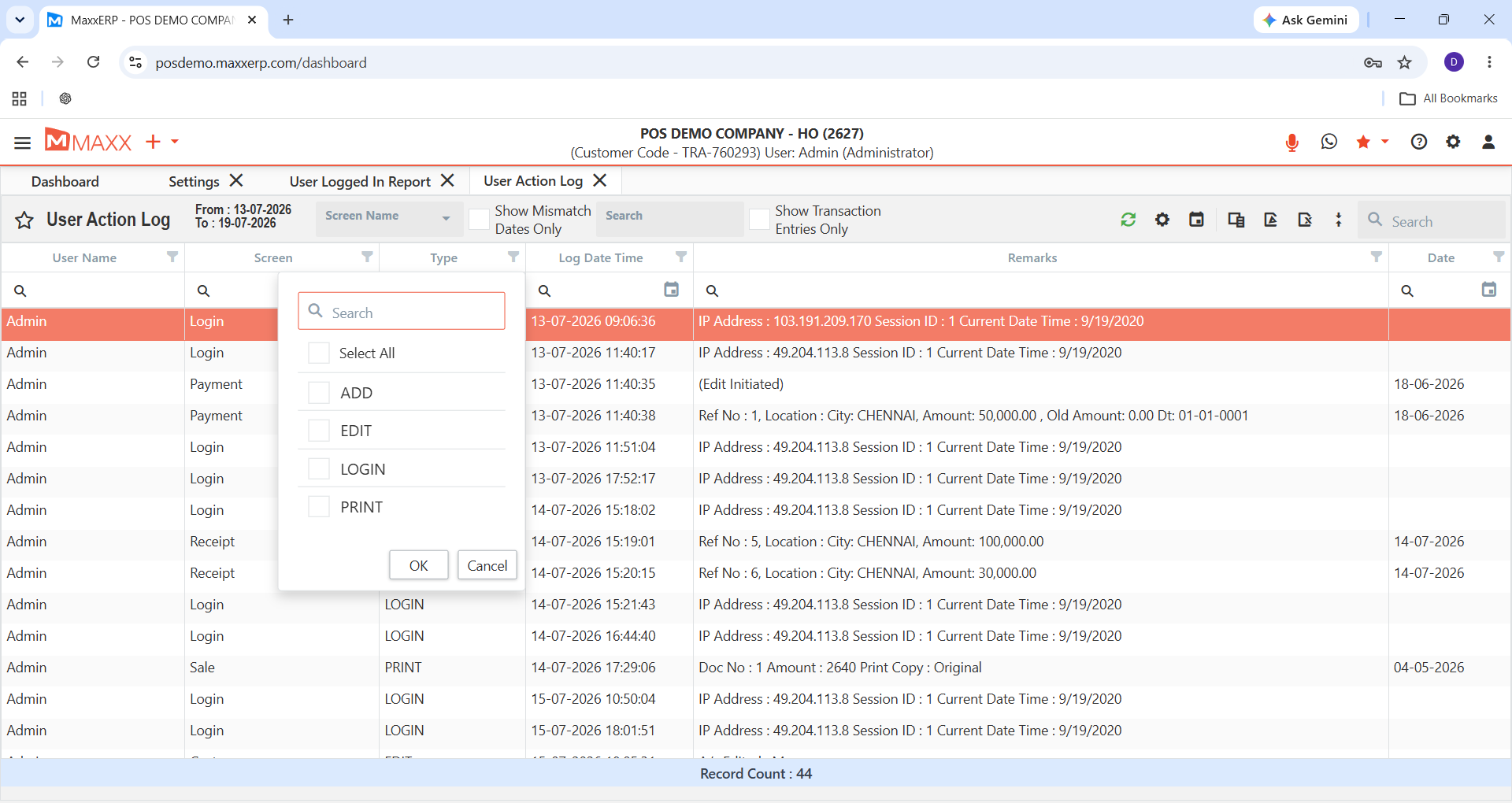Filter the Log Date Time column
Image resolution: width=1512 pixels, height=803 pixels.
tap(681, 257)
